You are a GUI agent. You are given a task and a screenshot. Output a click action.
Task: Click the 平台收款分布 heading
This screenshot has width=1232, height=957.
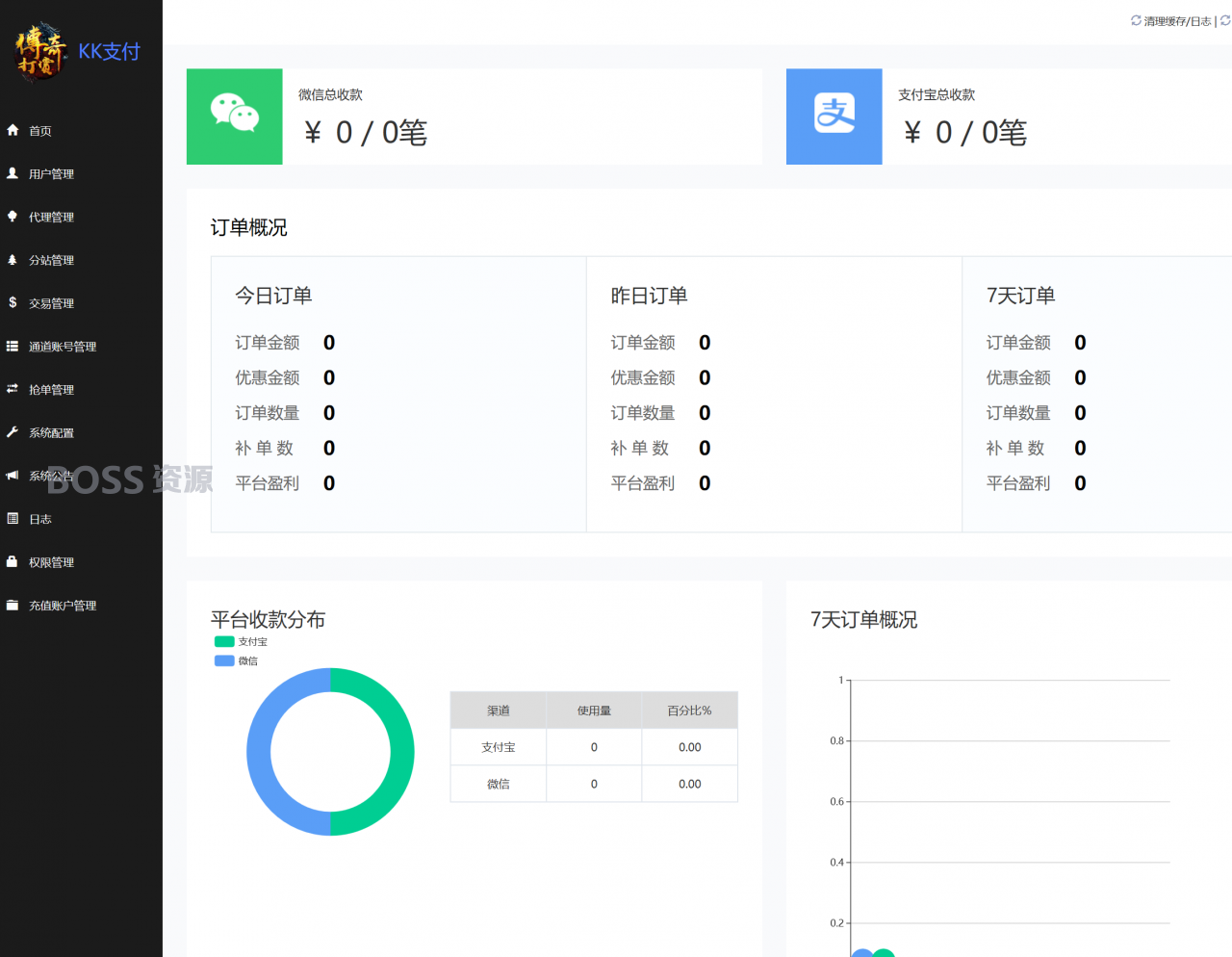269,619
